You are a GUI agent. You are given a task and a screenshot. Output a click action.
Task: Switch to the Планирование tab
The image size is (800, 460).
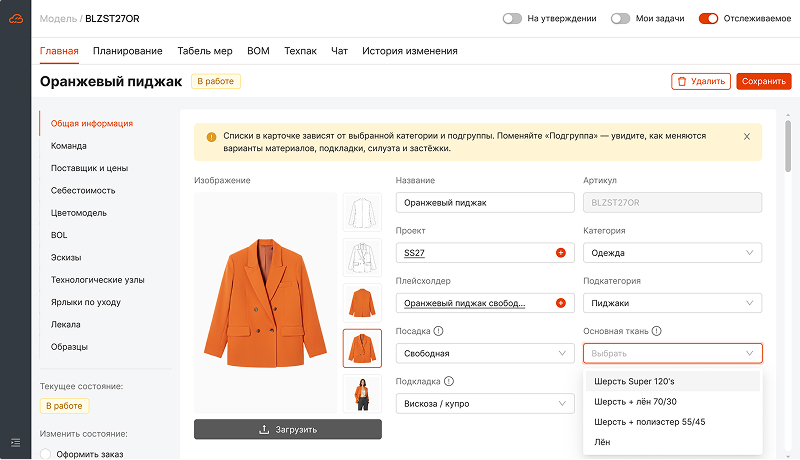pos(128,51)
